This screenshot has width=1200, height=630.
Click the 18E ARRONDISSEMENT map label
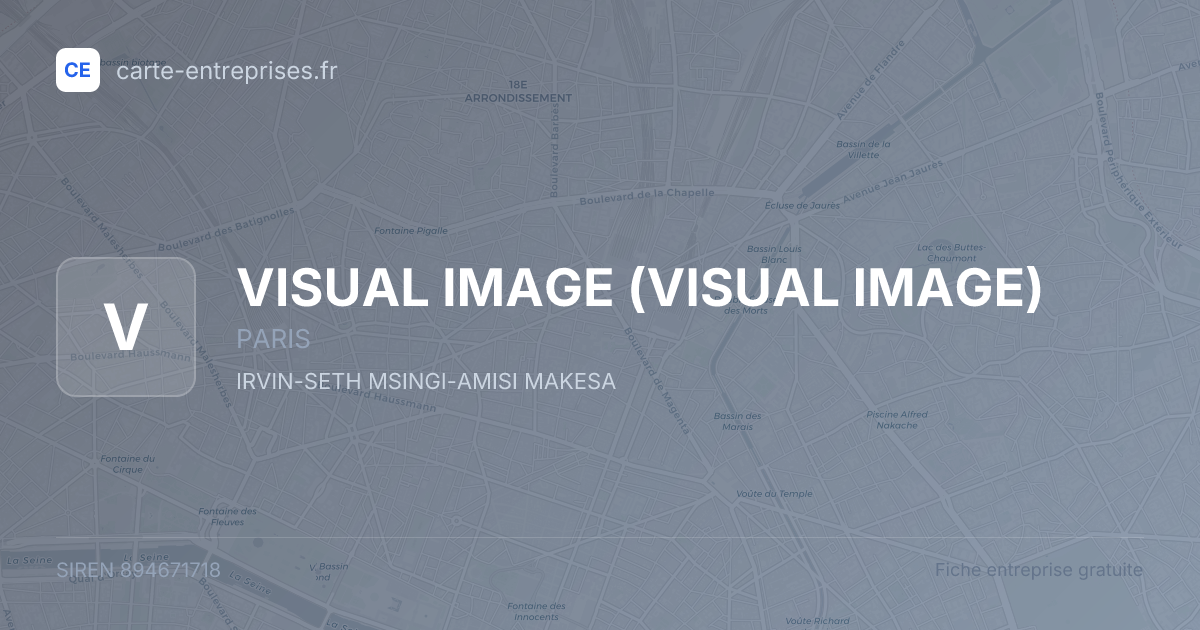(x=518, y=92)
